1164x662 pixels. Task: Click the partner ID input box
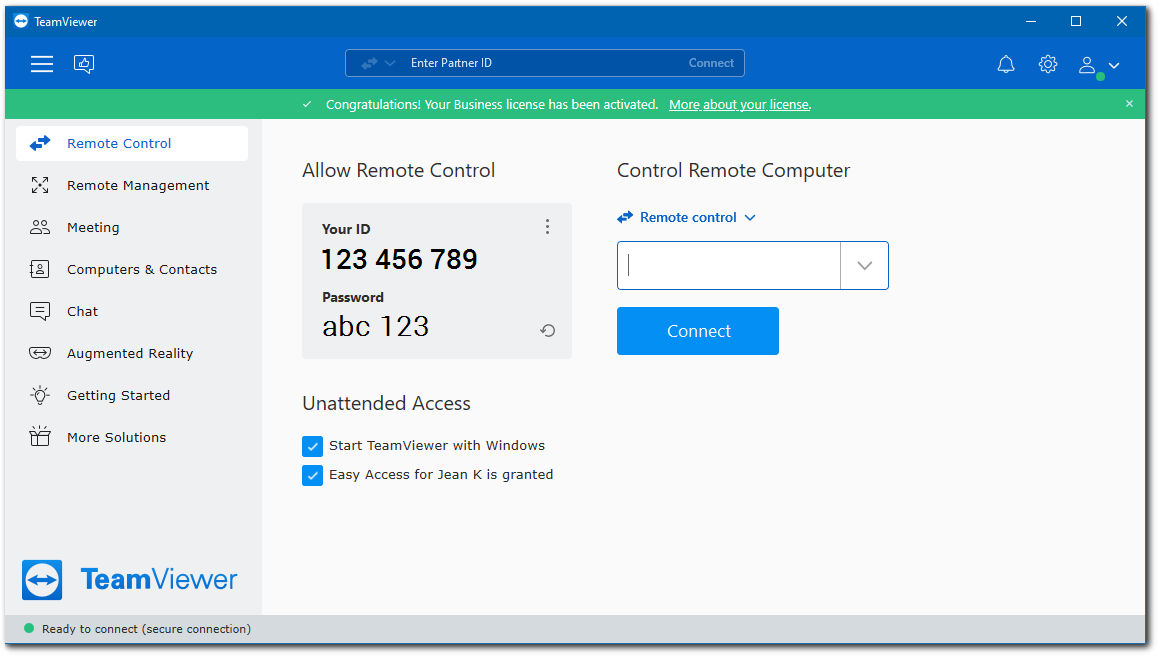click(729, 266)
